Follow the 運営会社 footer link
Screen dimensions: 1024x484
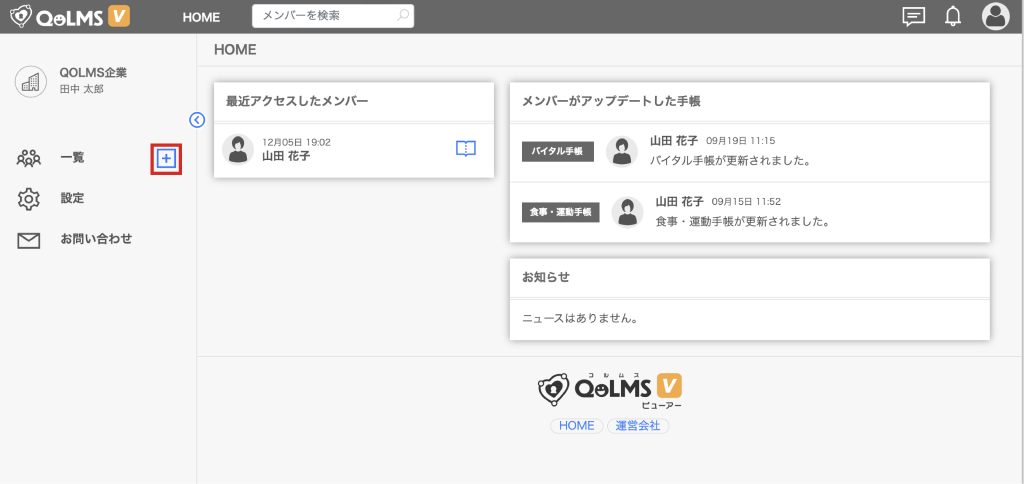(637, 426)
